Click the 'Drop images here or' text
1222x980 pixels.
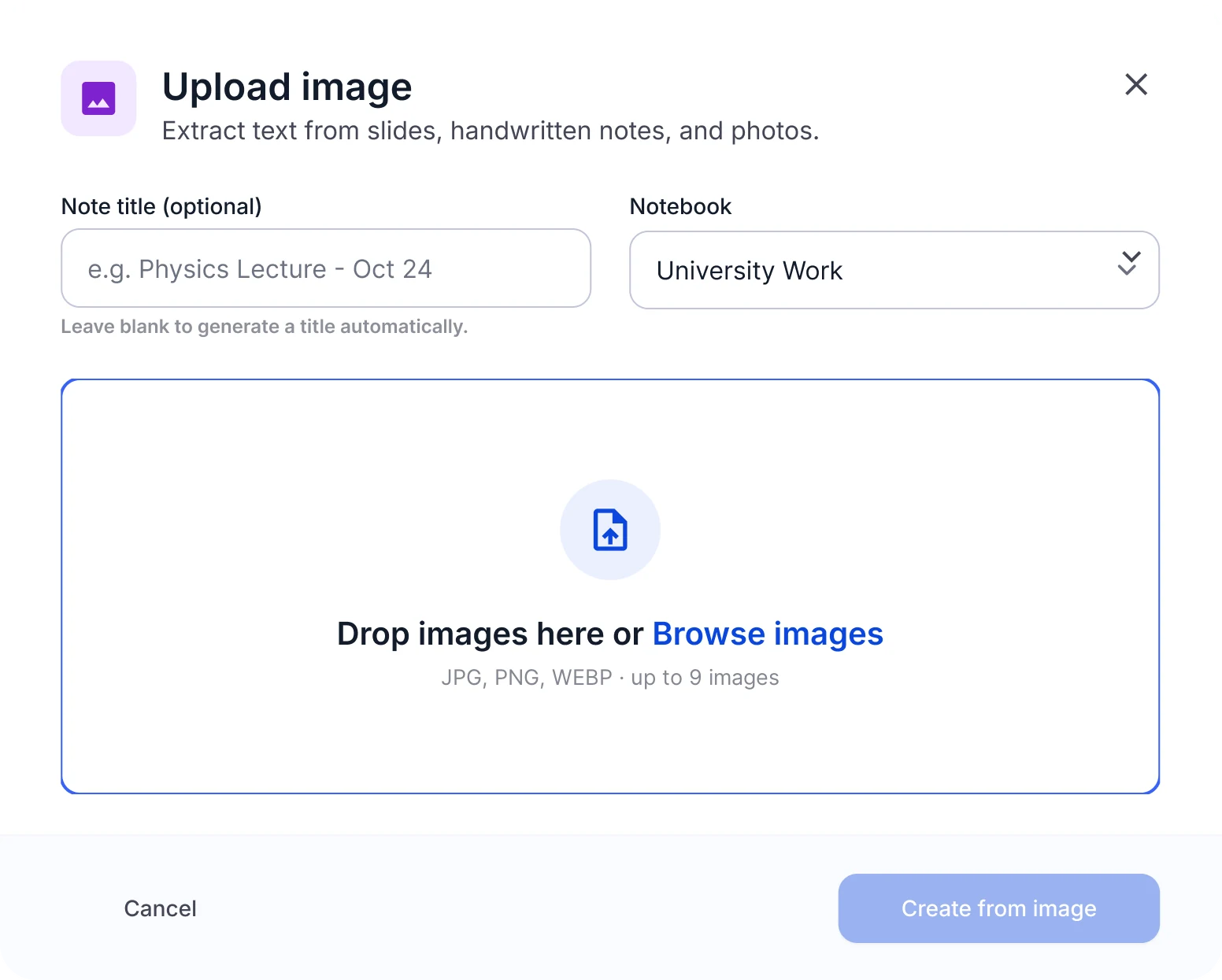[491, 634]
